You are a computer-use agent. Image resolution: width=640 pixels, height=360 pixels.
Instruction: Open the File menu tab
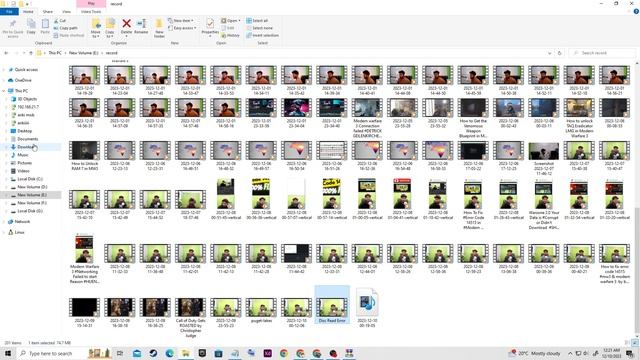(9, 11)
